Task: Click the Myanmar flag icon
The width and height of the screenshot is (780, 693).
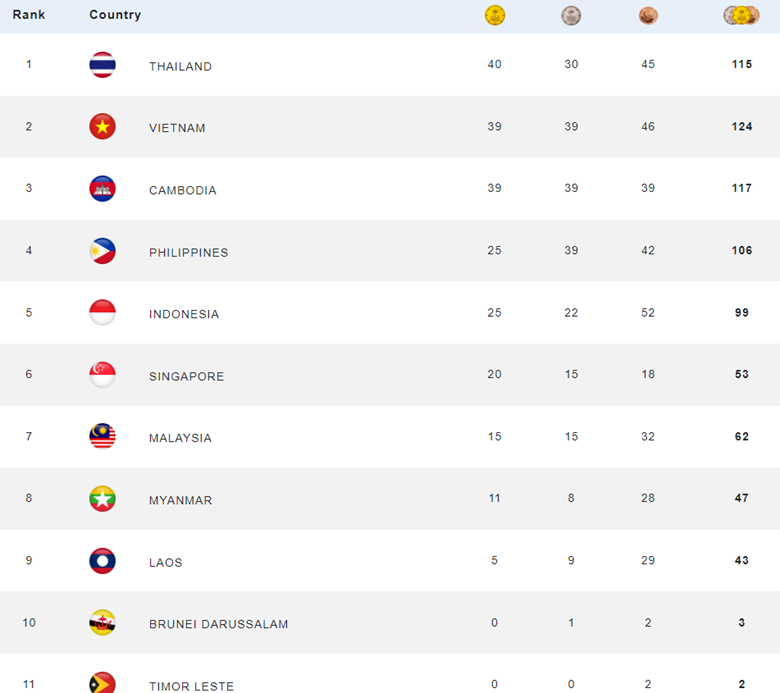Action: (x=102, y=499)
